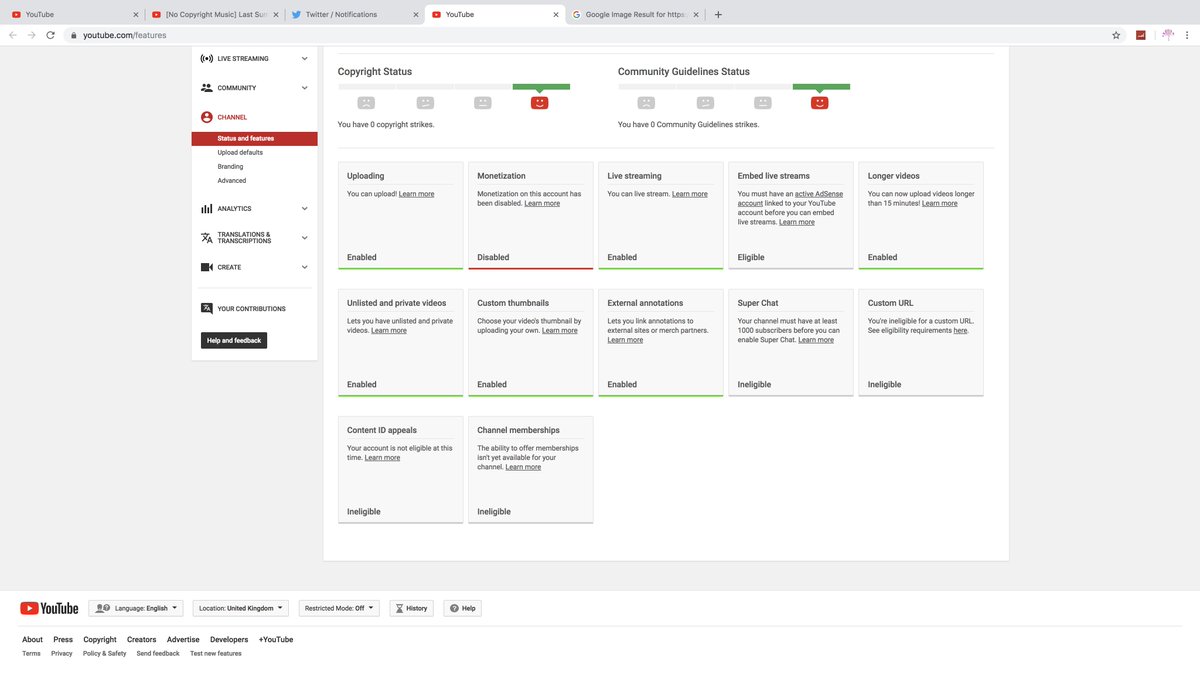This screenshot has width=1200, height=675.
Task: Click the Copyright footer link
Action: coord(100,640)
